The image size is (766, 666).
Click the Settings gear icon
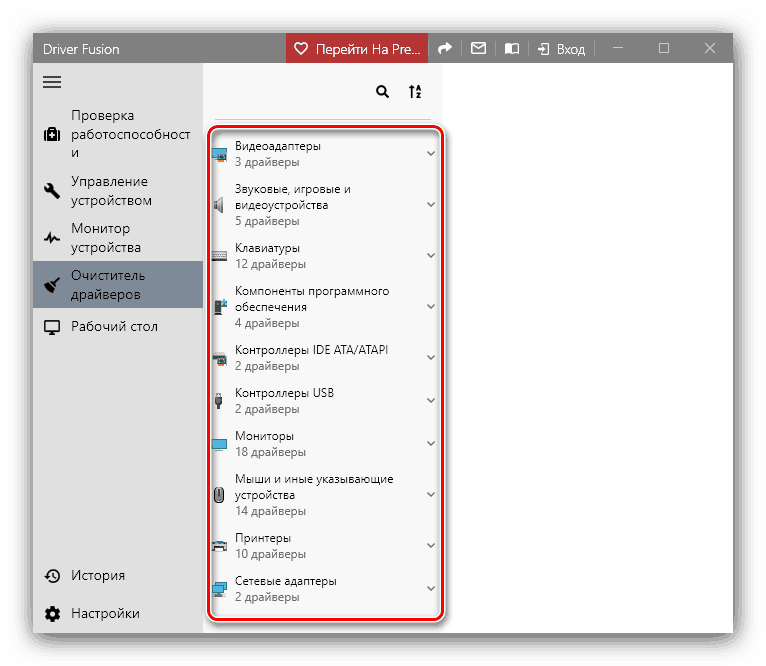pyautogui.click(x=52, y=614)
